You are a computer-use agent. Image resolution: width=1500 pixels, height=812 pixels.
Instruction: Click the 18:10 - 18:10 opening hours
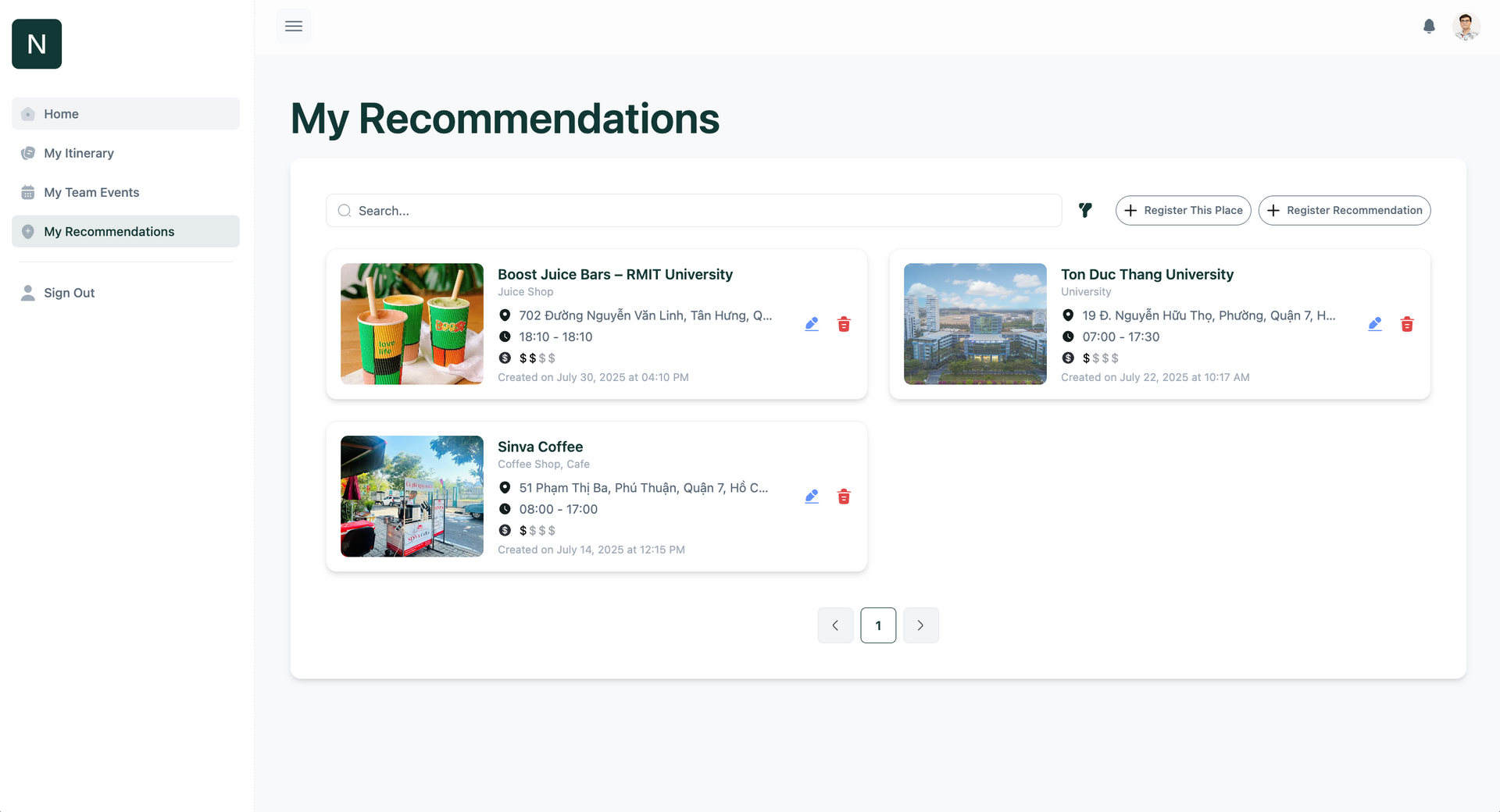(555, 337)
